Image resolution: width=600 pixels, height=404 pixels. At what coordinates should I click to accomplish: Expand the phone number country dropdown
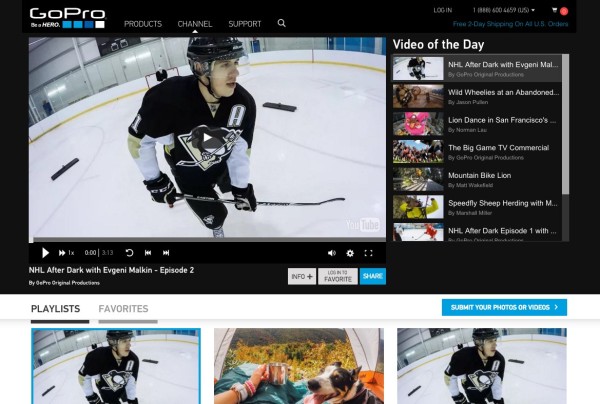point(504,10)
